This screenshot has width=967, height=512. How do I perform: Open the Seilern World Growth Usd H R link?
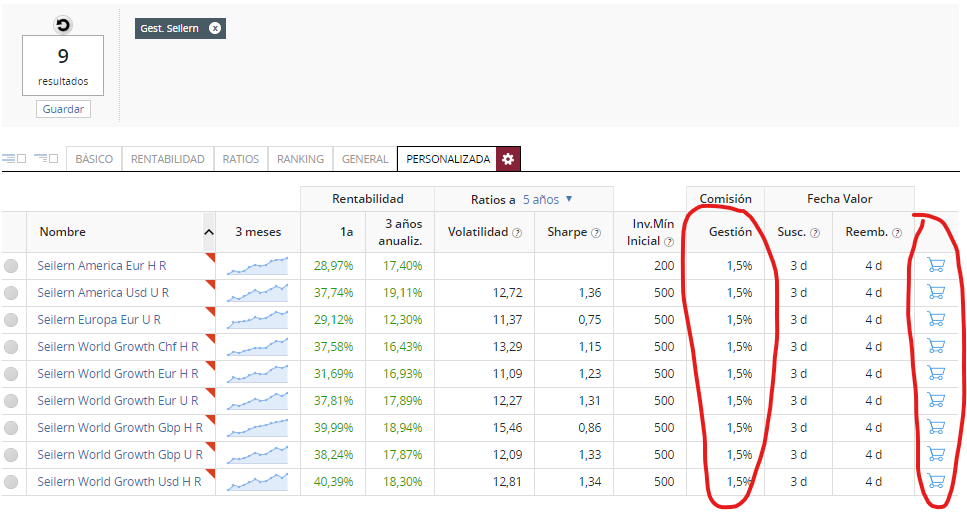pos(119,482)
